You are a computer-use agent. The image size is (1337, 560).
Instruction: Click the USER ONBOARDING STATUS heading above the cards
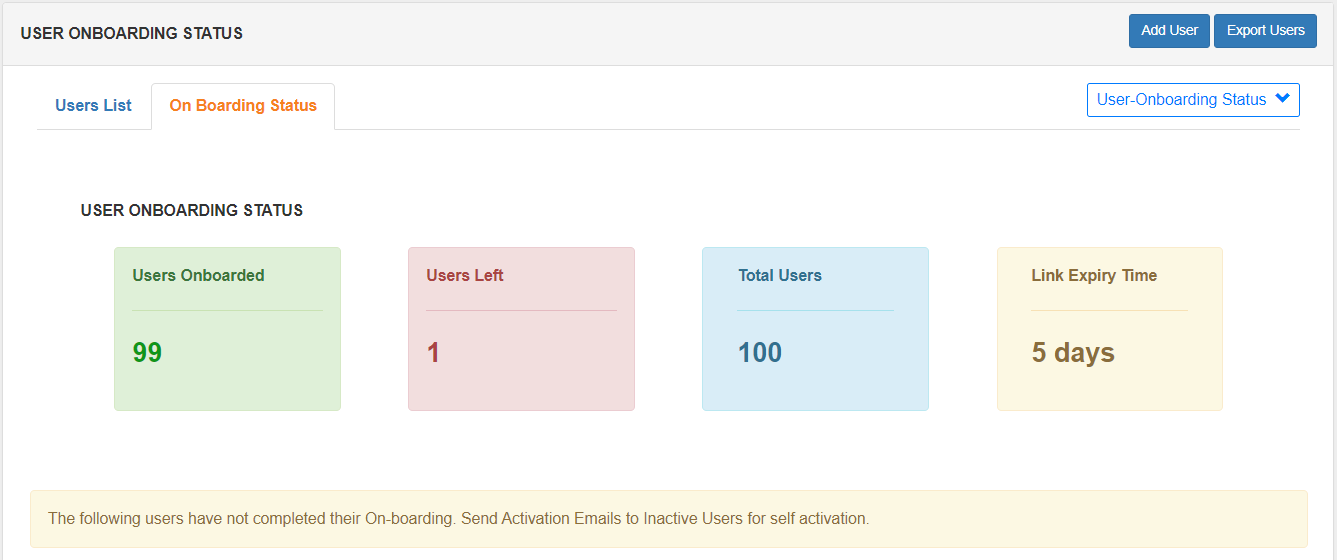pyautogui.click(x=192, y=211)
